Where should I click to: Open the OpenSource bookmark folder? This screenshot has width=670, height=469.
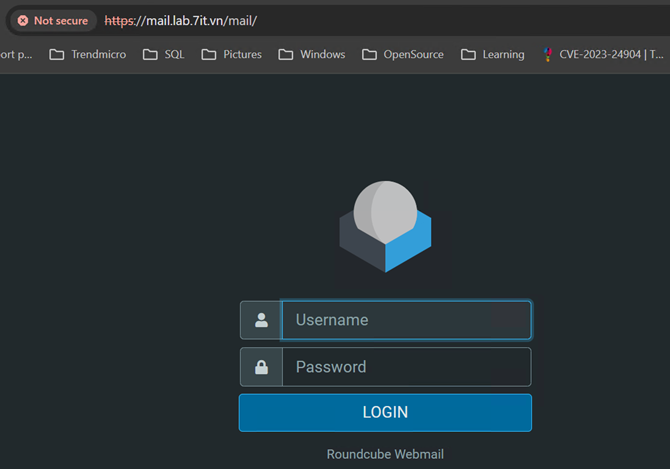[403, 55]
